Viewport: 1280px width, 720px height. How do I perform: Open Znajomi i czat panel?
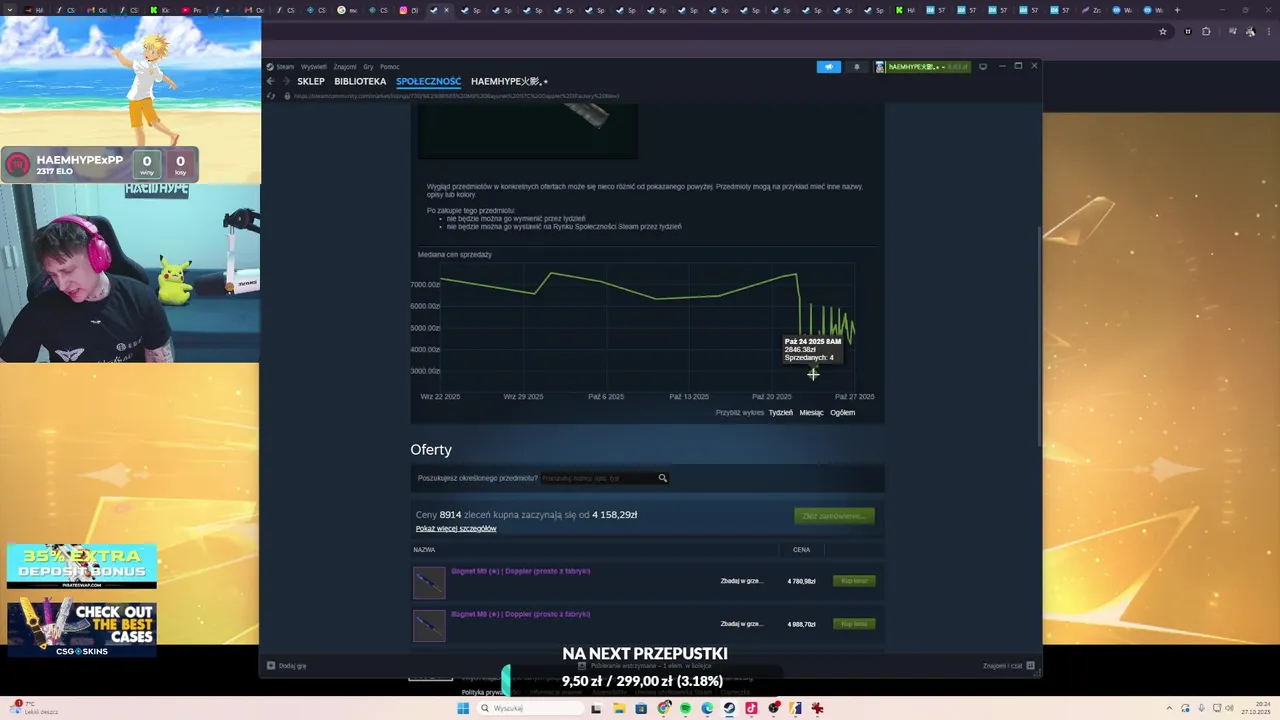[x=1007, y=666]
